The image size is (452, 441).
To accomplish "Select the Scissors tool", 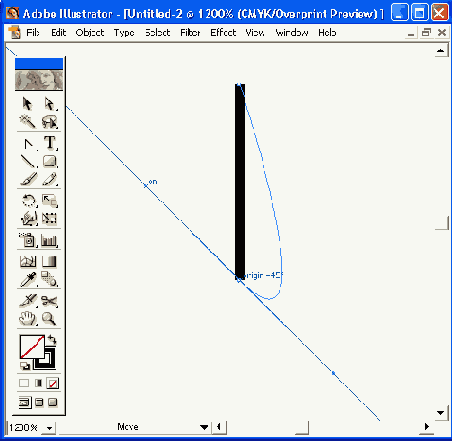I will click(x=49, y=301).
